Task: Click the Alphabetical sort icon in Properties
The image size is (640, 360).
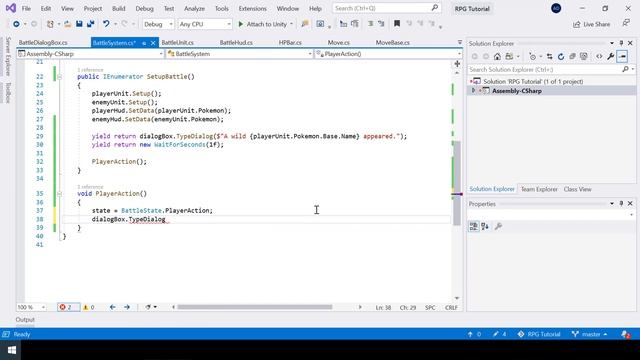Action: (485, 227)
